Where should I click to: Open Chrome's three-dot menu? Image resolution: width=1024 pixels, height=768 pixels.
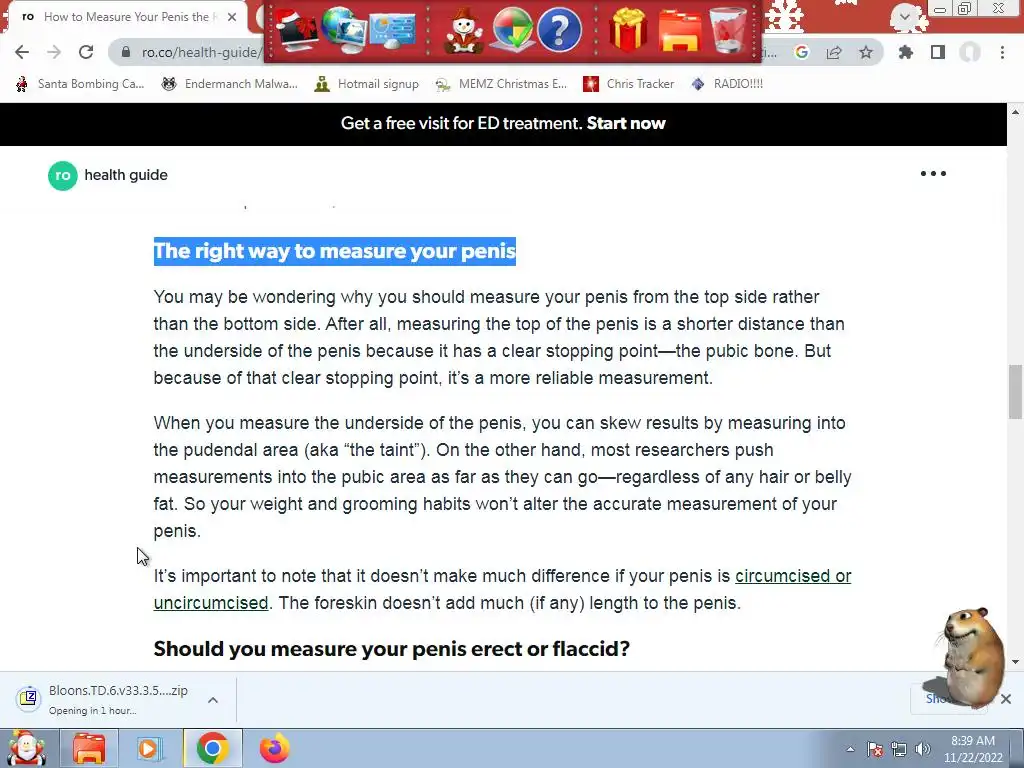1002,52
